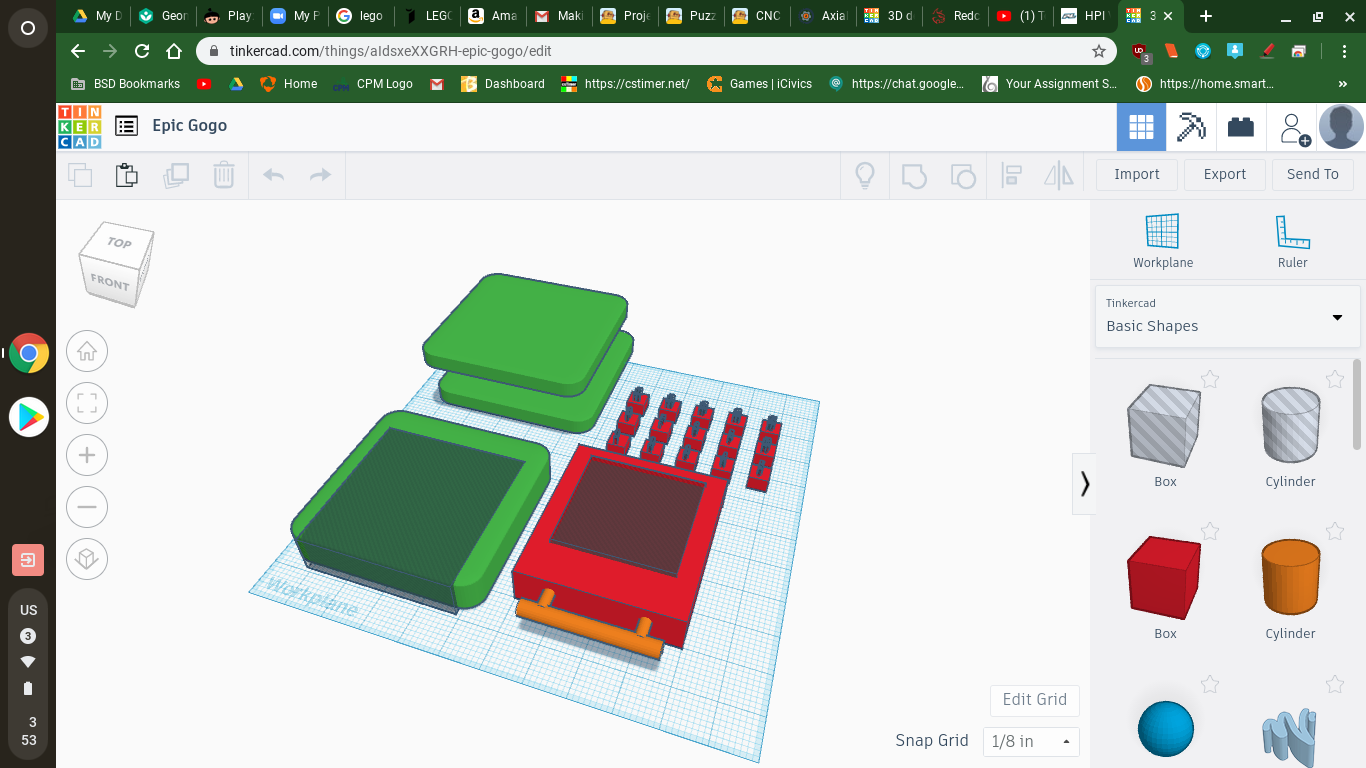Open the Blocks pickaxe mode
The height and width of the screenshot is (768, 1366).
click(1191, 127)
